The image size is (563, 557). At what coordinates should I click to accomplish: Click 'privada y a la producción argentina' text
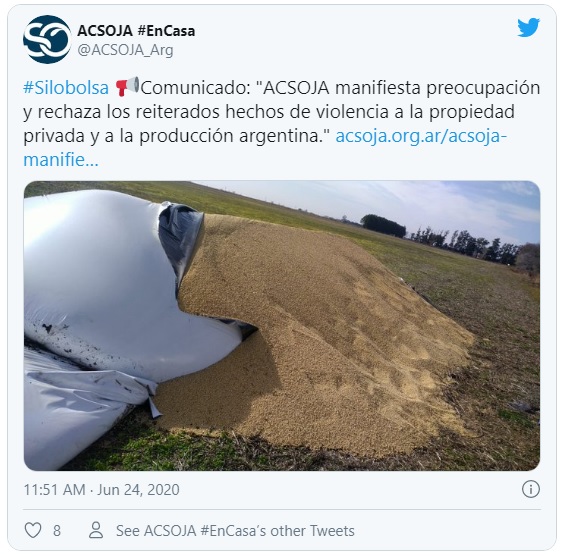(x=176, y=136)
